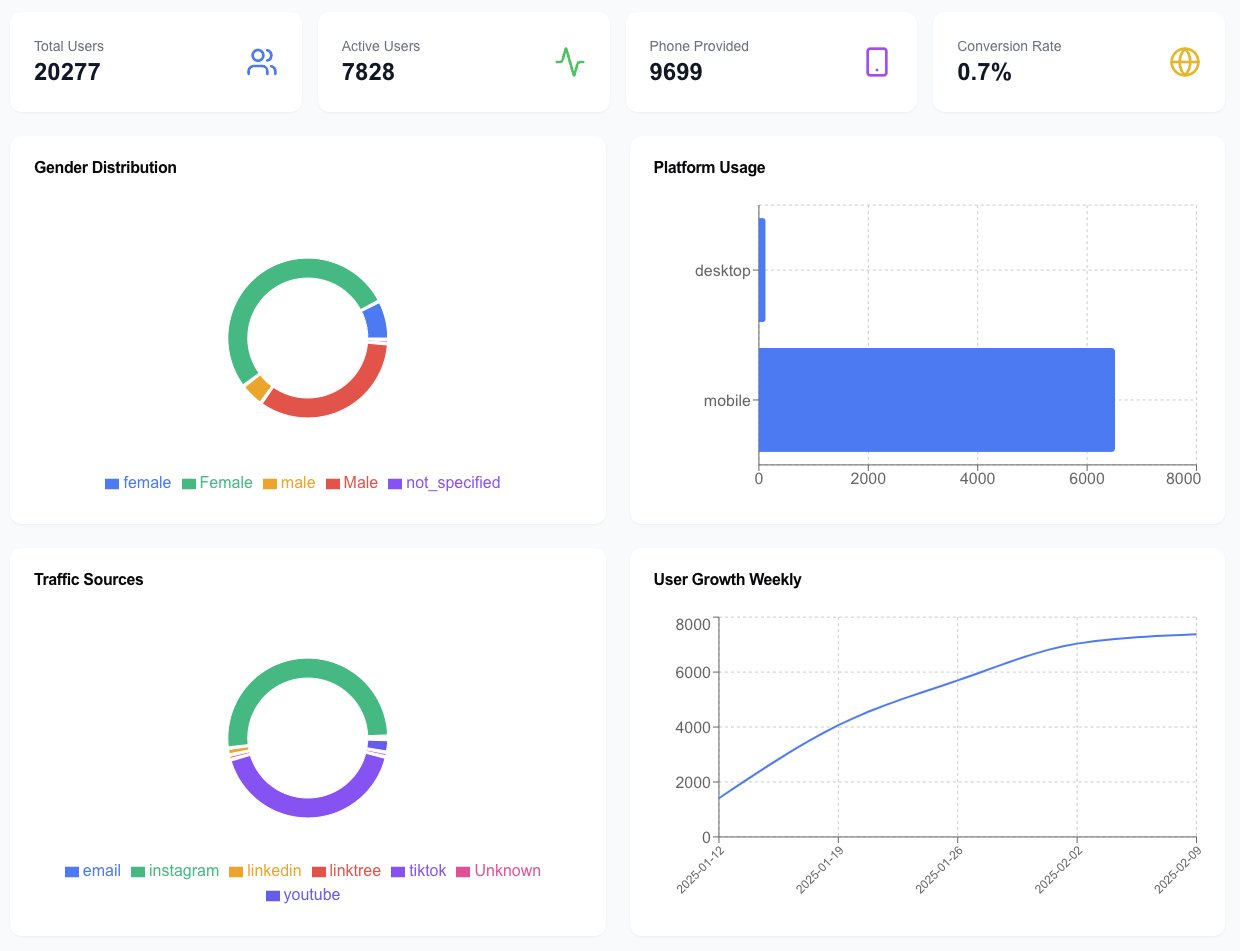This screenshot has width=1240, height=951.
Task: Click the activity pulse icon beside Active Users
Action: coord(569,62)
